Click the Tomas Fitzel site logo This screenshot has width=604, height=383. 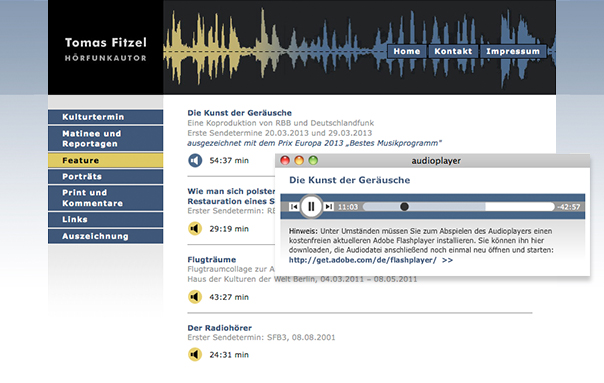106,49
